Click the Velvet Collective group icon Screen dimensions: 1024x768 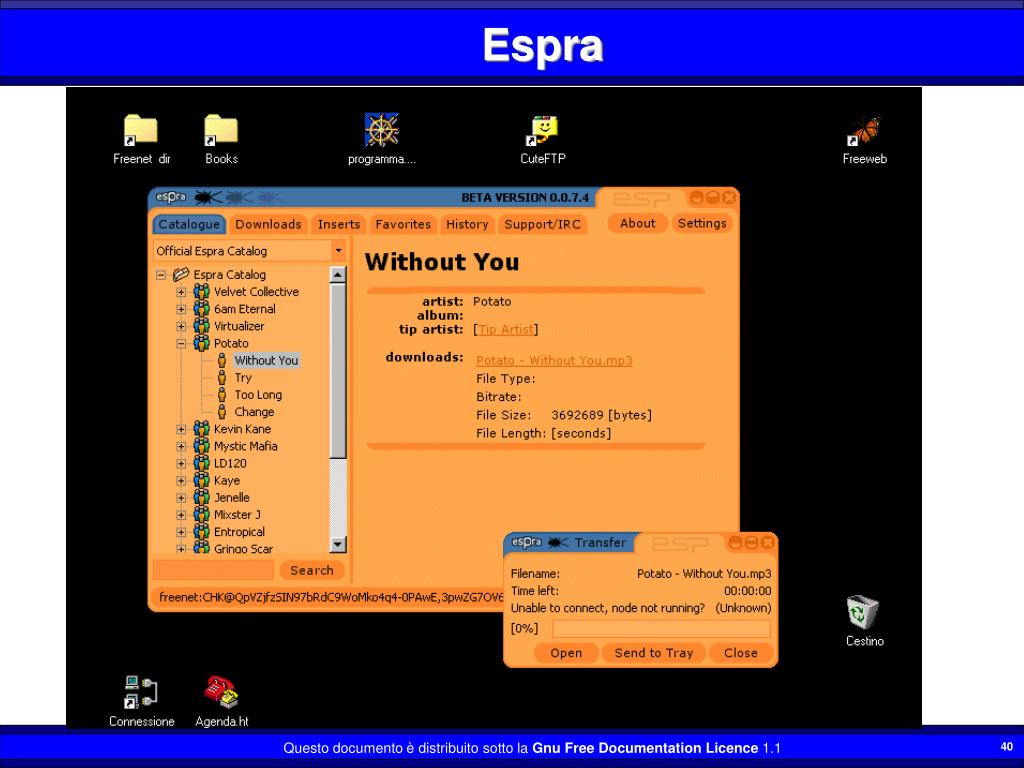coord(202,291)
